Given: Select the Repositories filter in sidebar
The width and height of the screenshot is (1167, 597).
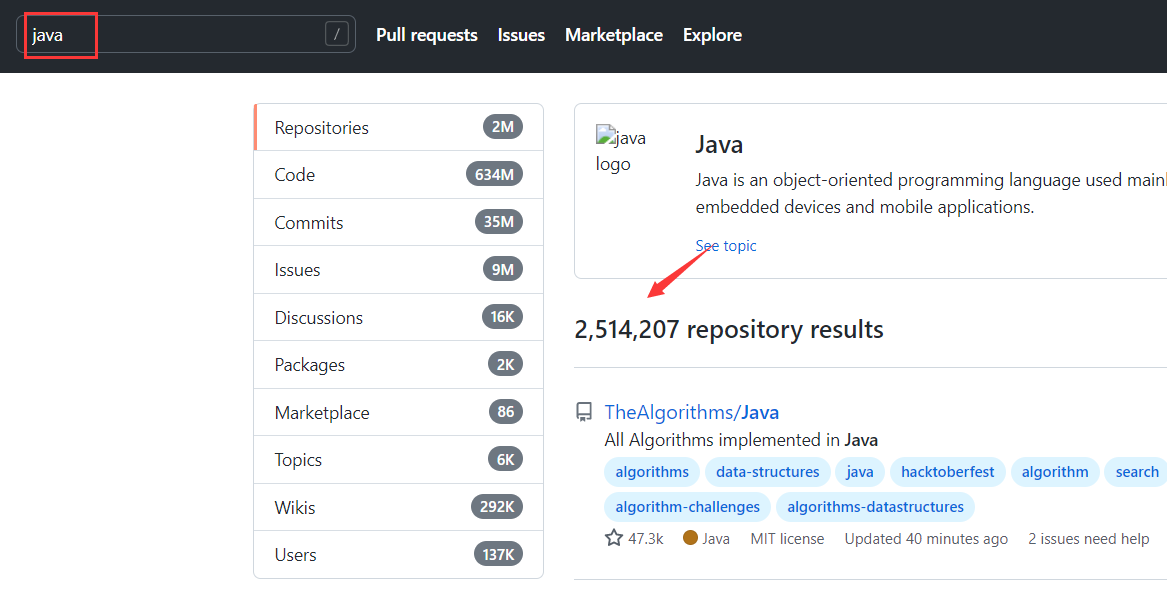Looking at the screenshot, I should 399,127.
